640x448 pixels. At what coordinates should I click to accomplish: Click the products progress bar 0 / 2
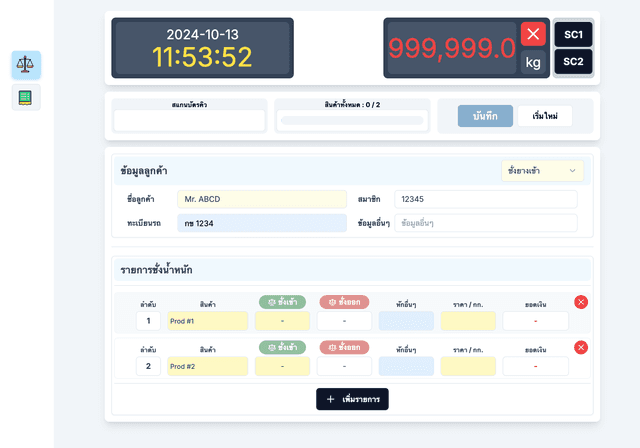352,120
